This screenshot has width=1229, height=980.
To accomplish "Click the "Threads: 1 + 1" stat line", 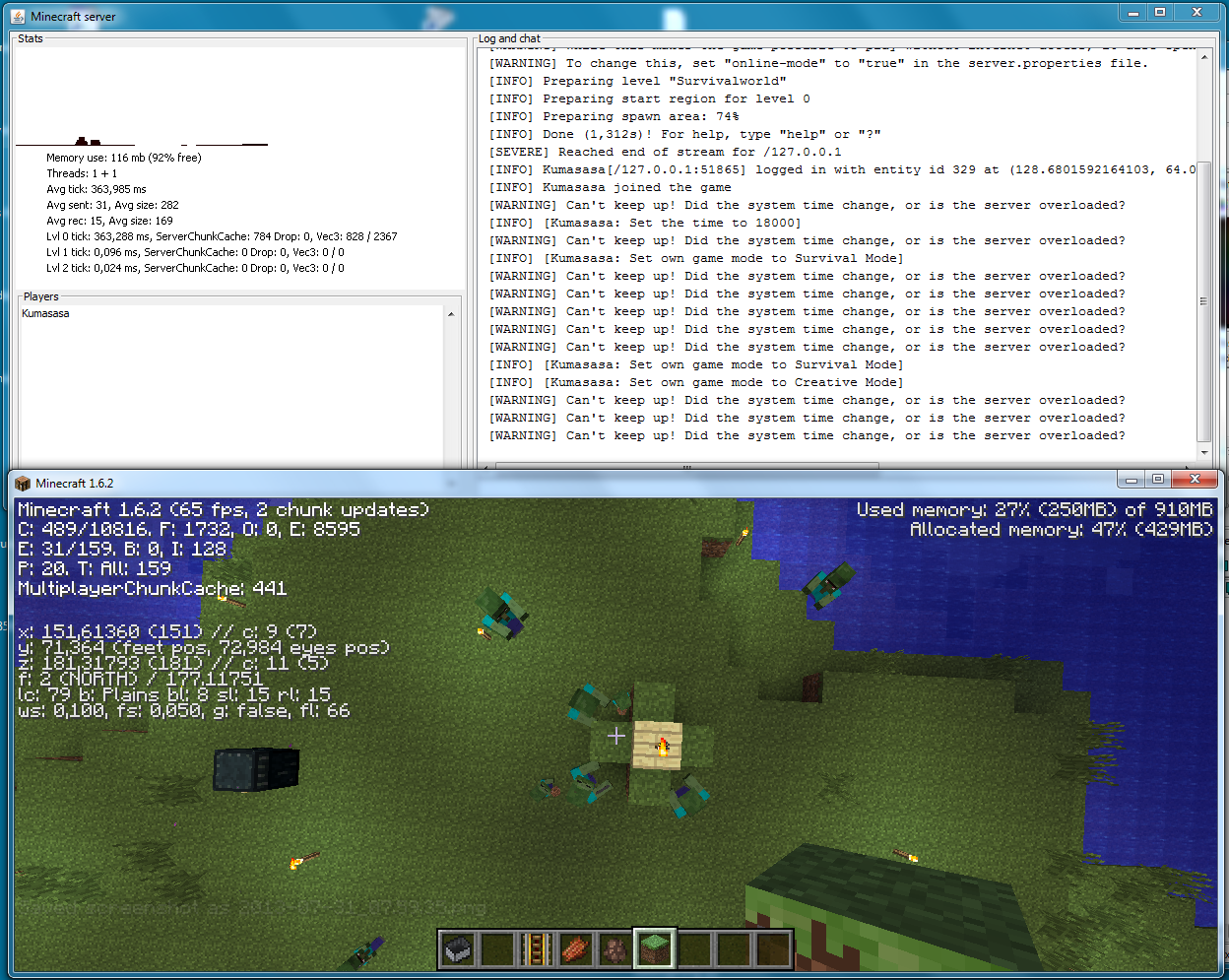I will [82, 173].
